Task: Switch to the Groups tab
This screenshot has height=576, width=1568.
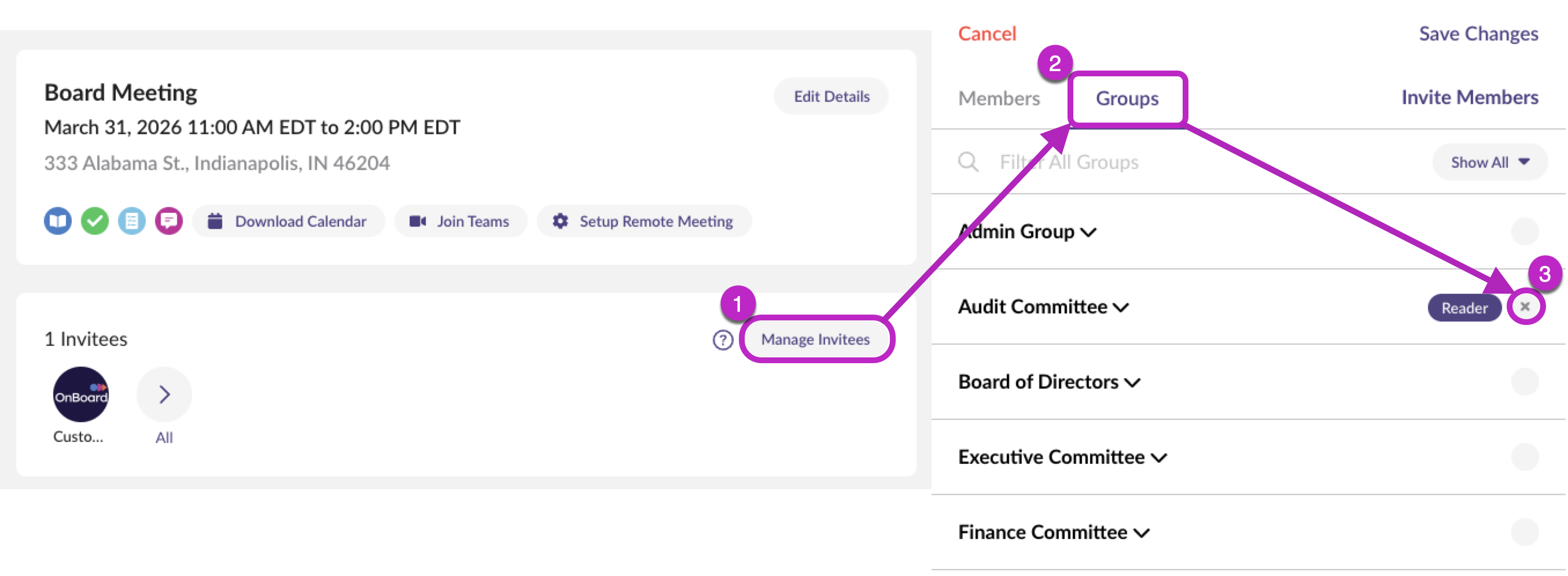Action: pyautogui.click(x=1127, y=98)
